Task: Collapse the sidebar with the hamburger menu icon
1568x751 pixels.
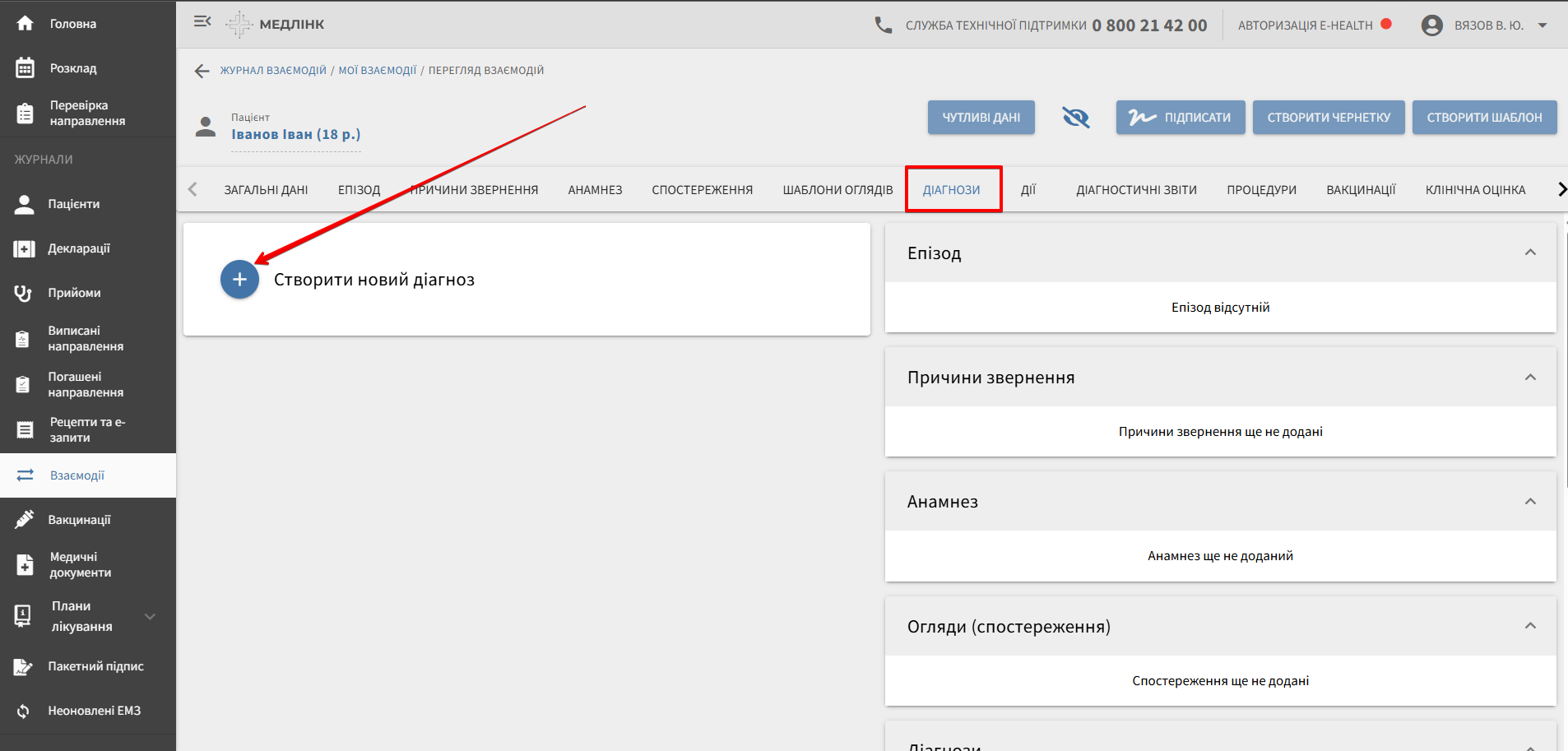Action: [x=202, y=22]
